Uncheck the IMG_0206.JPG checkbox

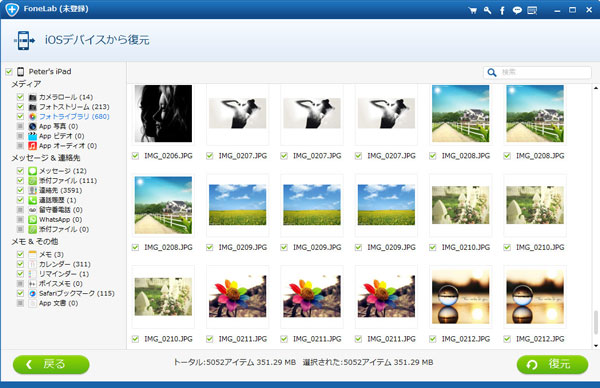135,156
